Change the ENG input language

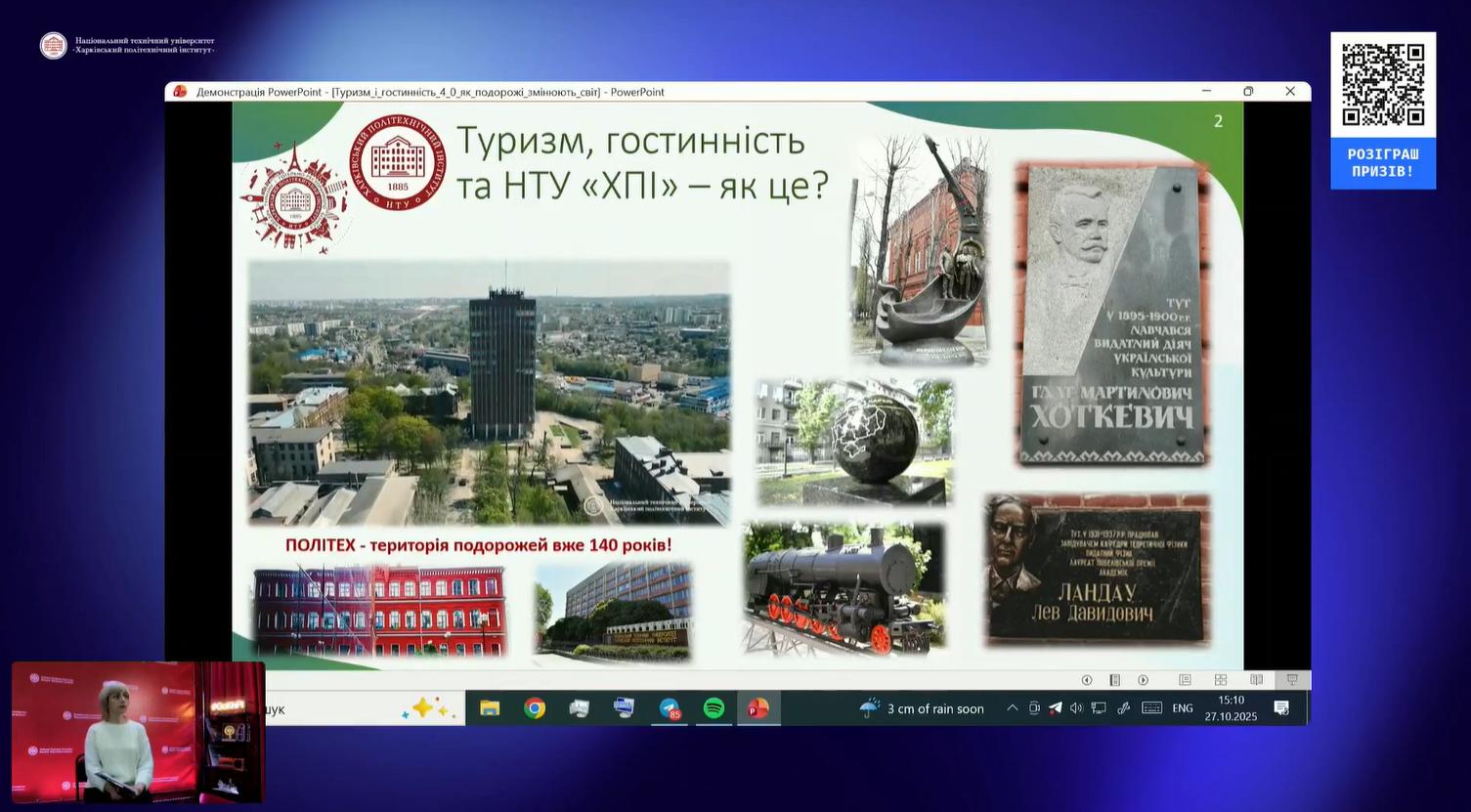coord(1183,708)
